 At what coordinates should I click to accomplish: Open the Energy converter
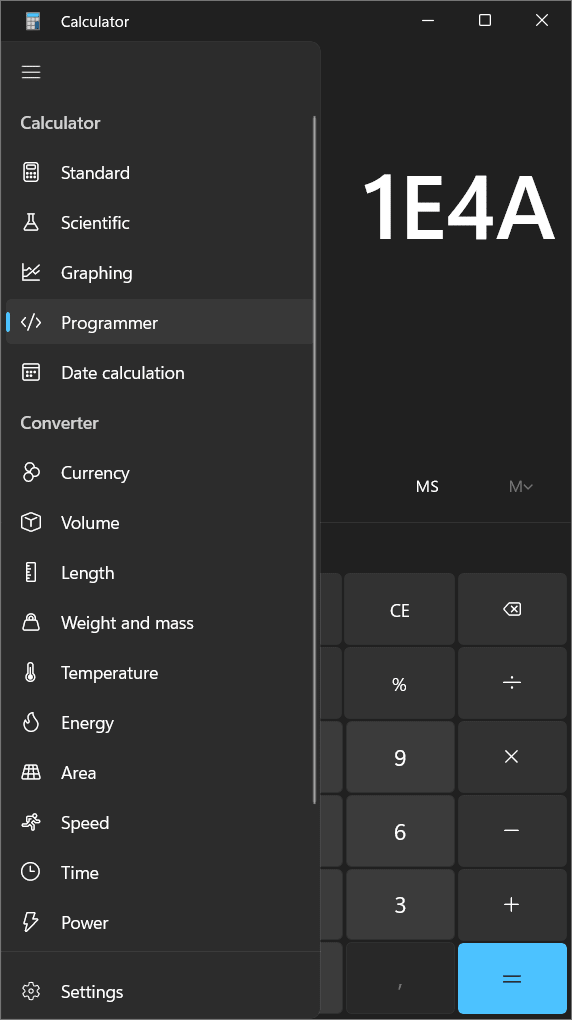pos(159,723)
